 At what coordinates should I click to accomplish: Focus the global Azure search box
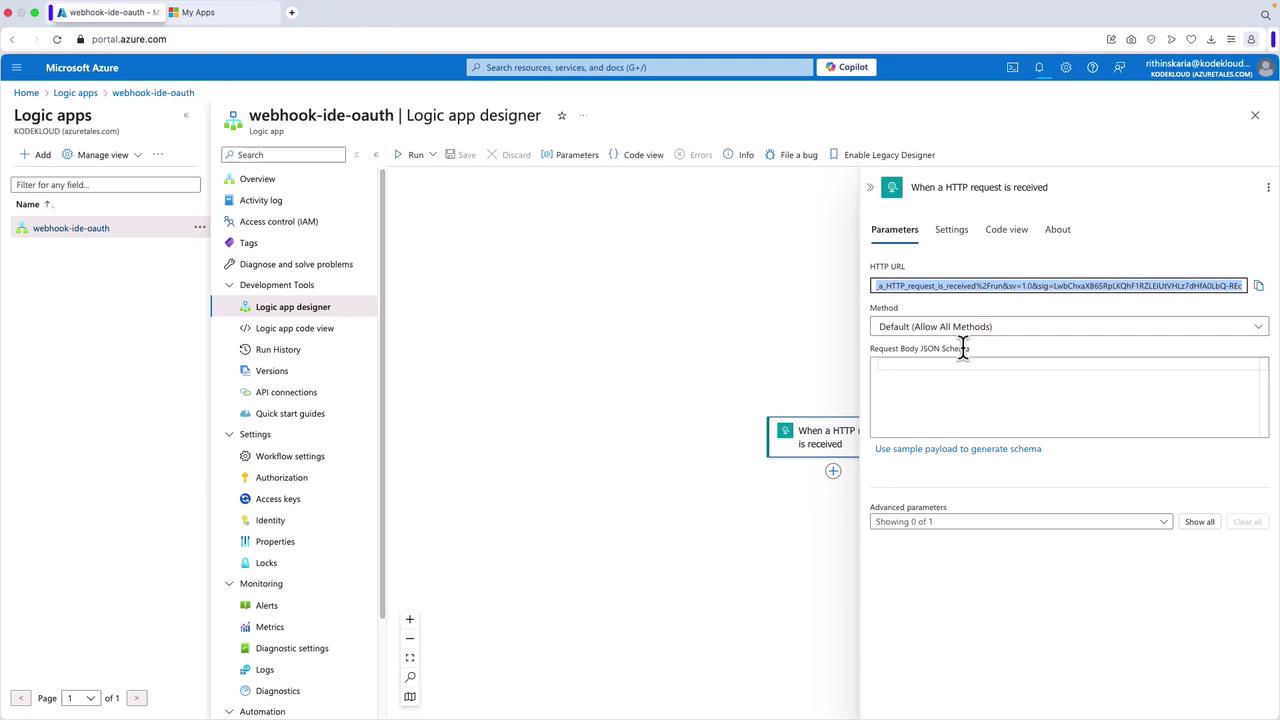(x=640, y=67)
